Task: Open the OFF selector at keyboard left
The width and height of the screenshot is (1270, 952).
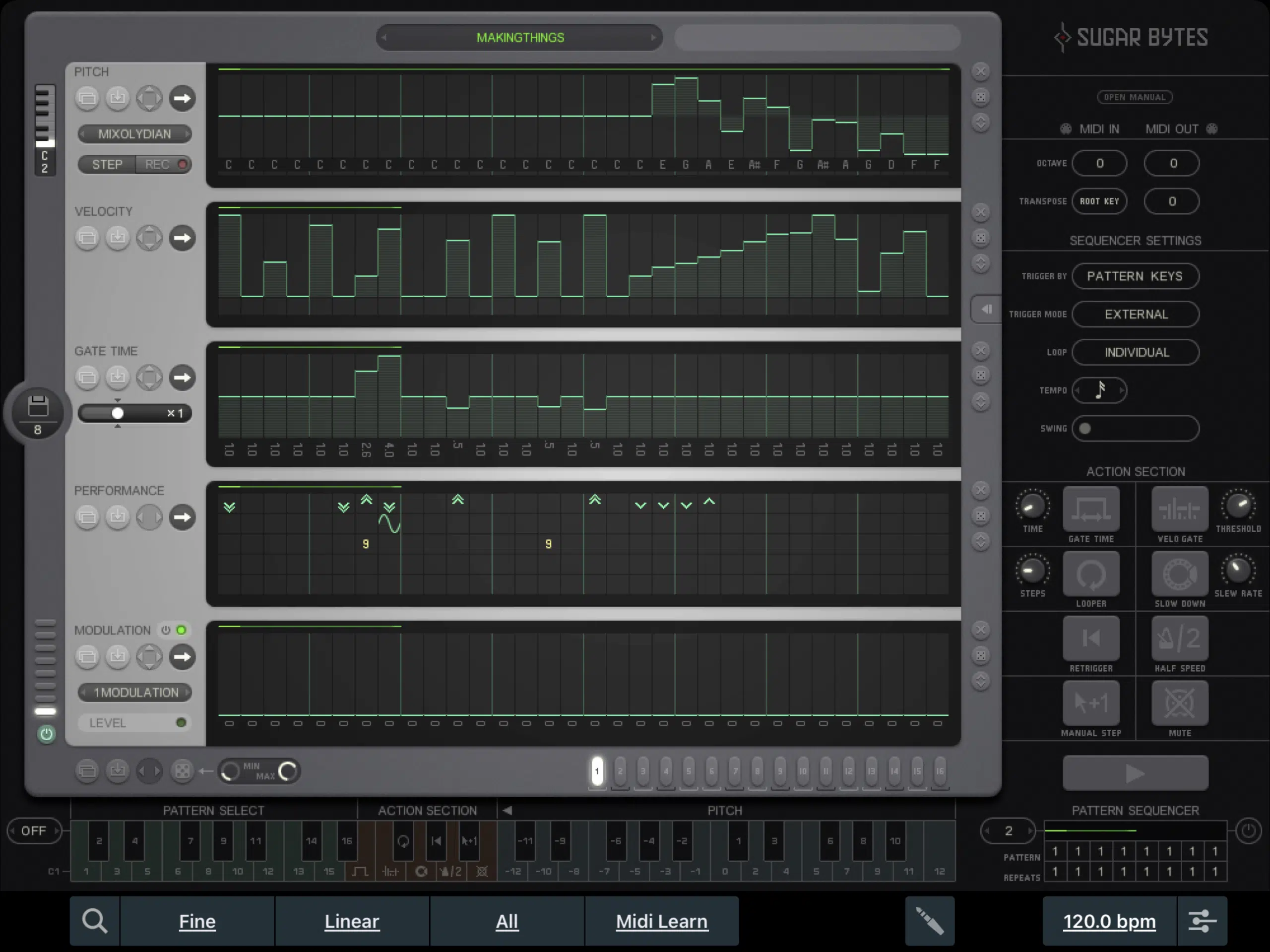Action: click(x=34, y=831)
